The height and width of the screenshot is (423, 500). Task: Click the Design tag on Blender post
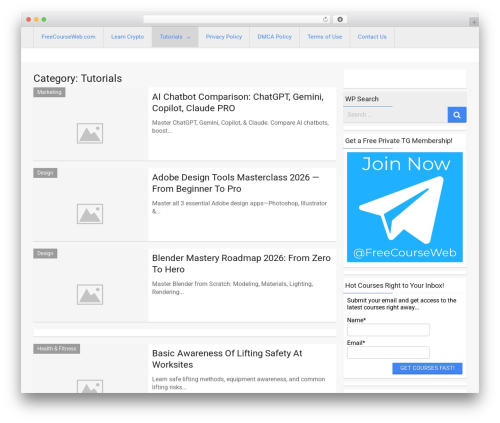pos(45,254)
